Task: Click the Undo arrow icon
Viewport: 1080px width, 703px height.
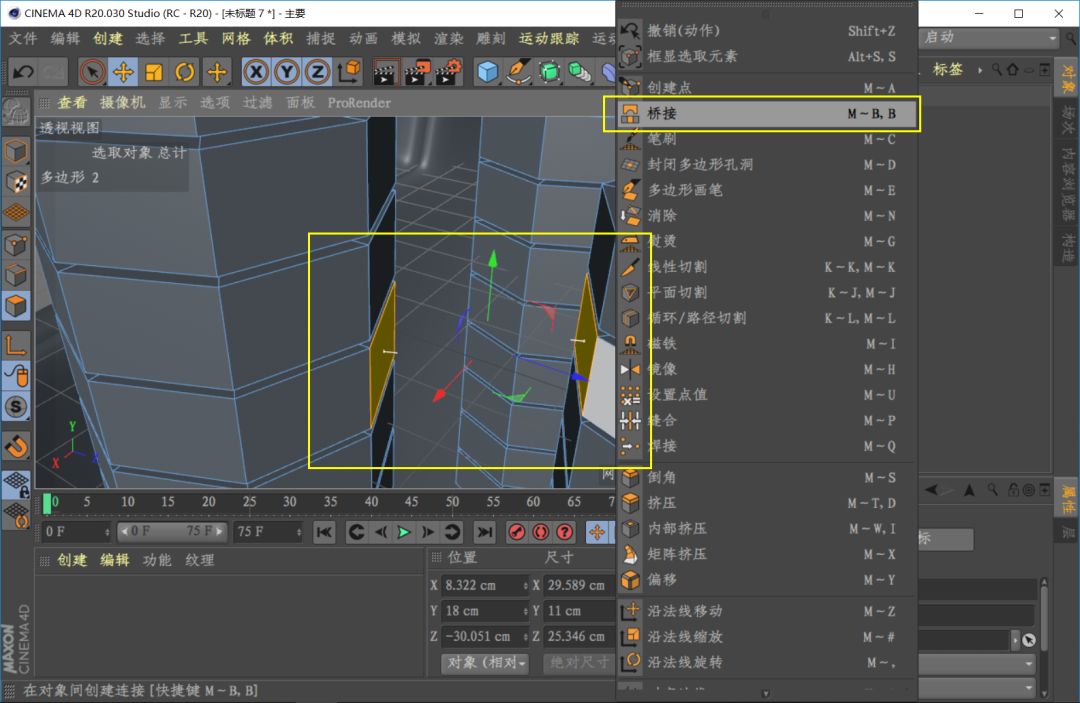Action: [x=22, y=72]
